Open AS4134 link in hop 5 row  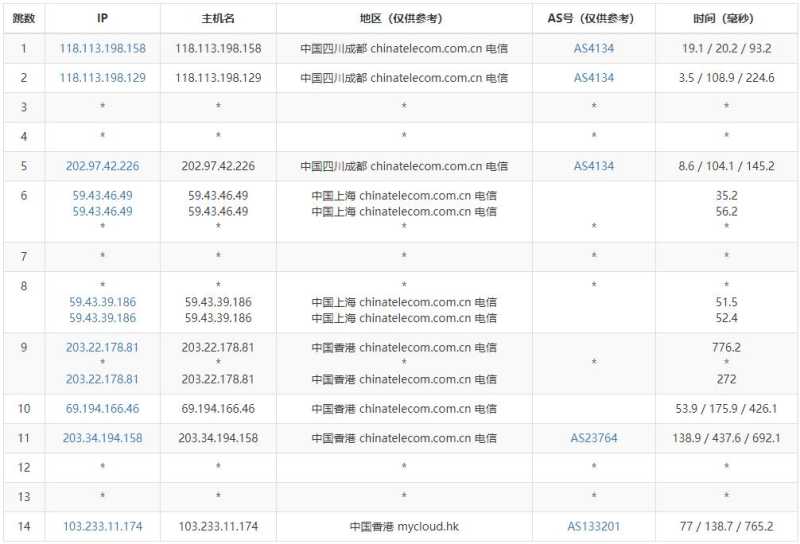pyautogui.click(x=594, y=166)
